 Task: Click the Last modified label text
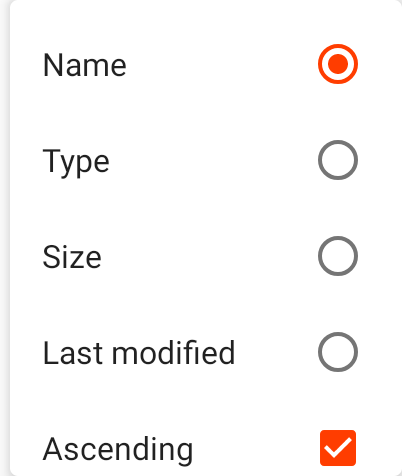point(139,353)
